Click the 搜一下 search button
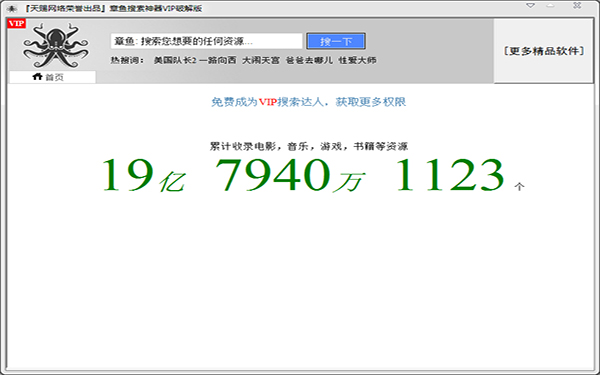600x375 pixels. [336, 41]
